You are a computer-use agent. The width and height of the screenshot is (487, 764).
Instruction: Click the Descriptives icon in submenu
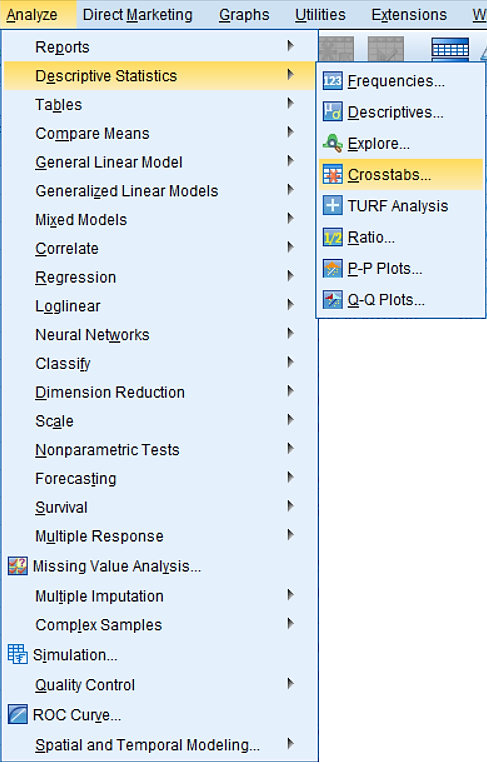[332, 112]
